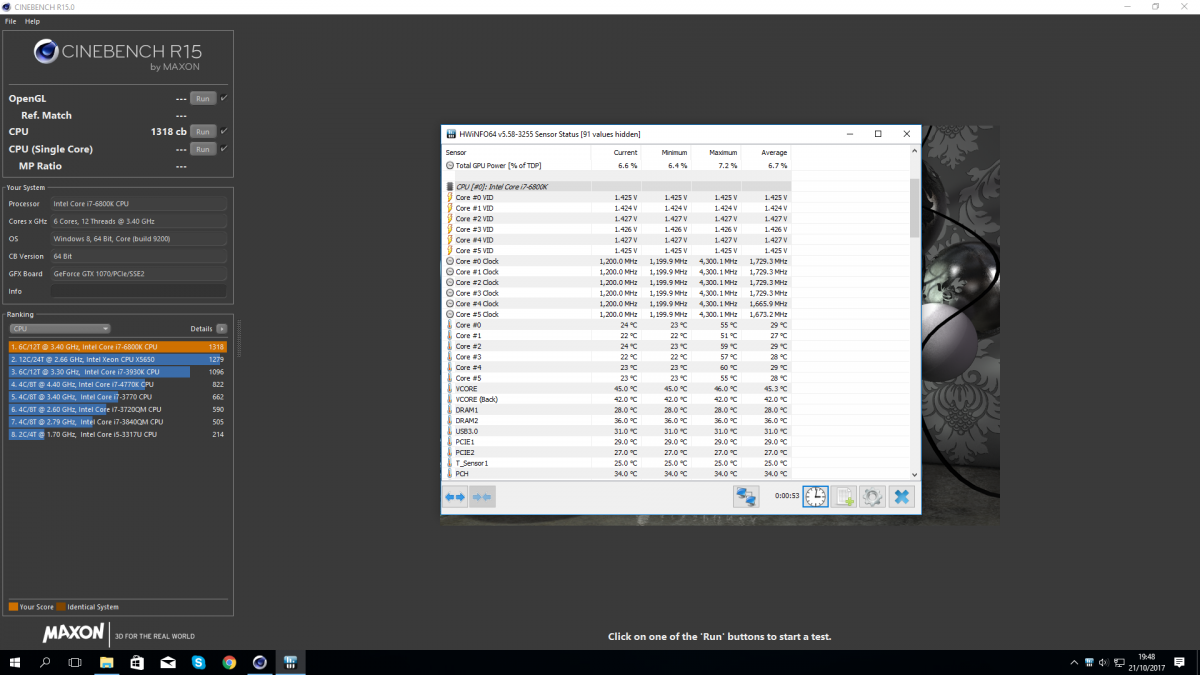Select ranking row Core i7-3720QM

tap(118, 409)
